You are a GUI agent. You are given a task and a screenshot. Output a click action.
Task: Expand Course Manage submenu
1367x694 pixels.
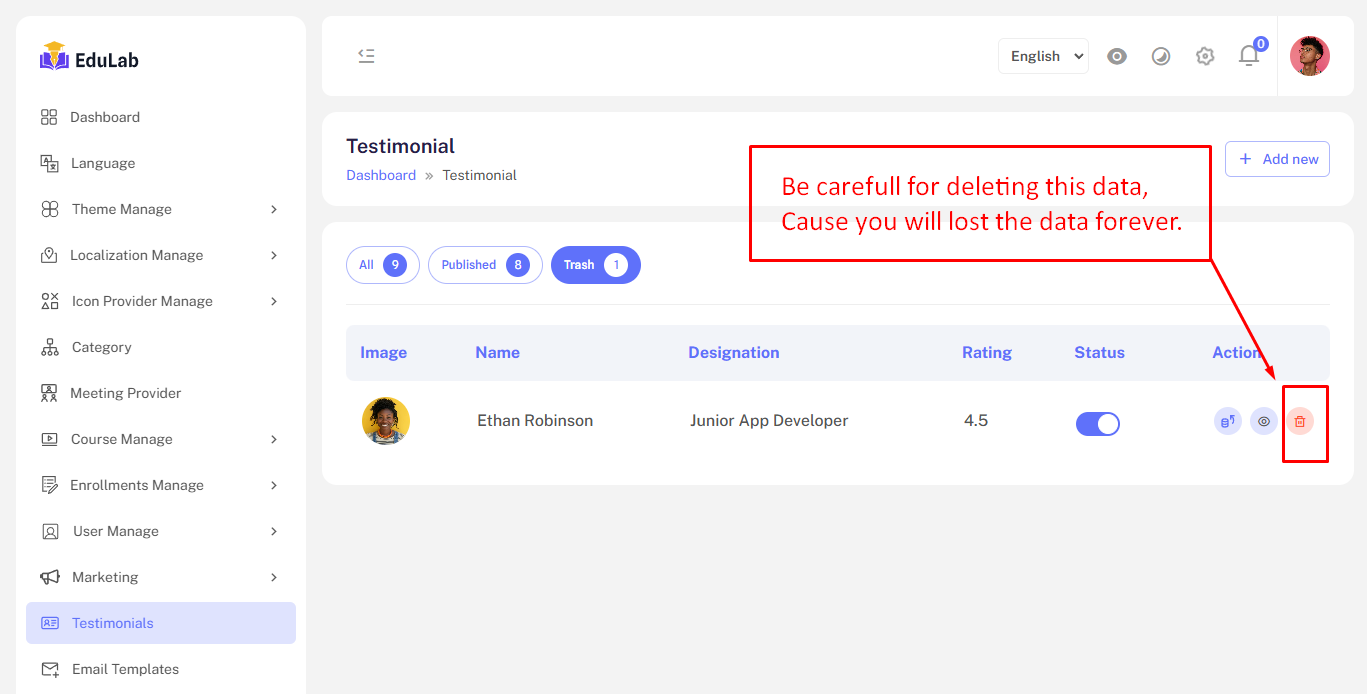[122, 439]
